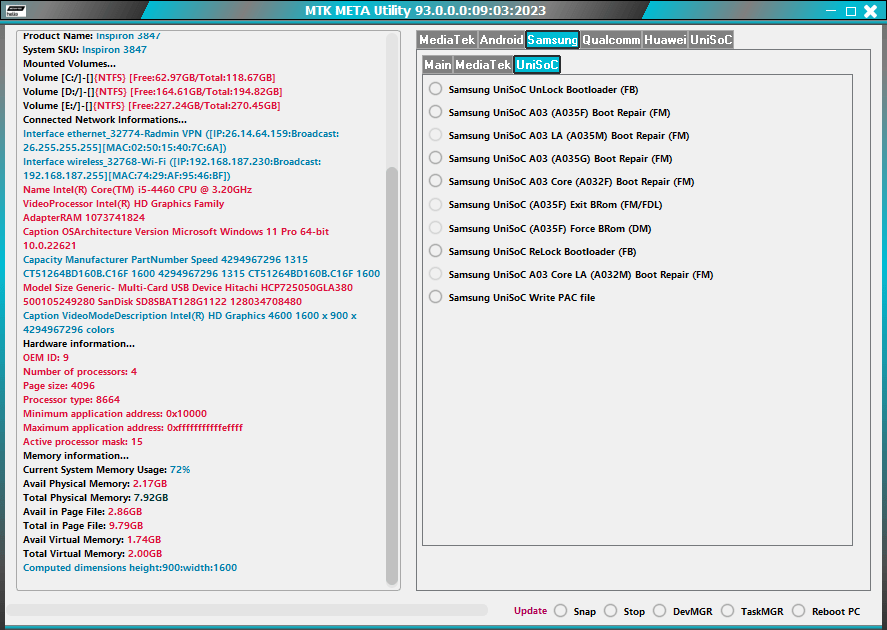Screen dimensions: 887x630
Task: Select Samsung UniSoC Write PAC file option
Action: 435,297
